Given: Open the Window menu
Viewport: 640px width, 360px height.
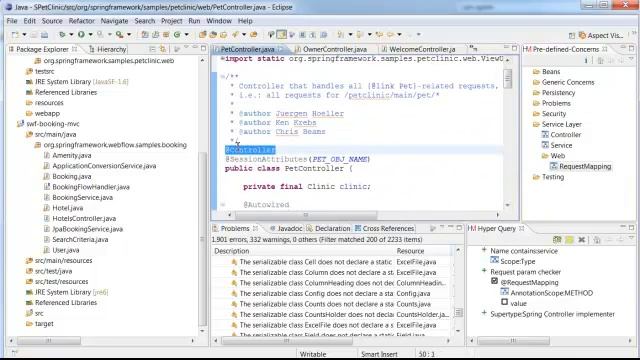Looking at the screenshot, I should pyautogui.click(x=219, y=21).
